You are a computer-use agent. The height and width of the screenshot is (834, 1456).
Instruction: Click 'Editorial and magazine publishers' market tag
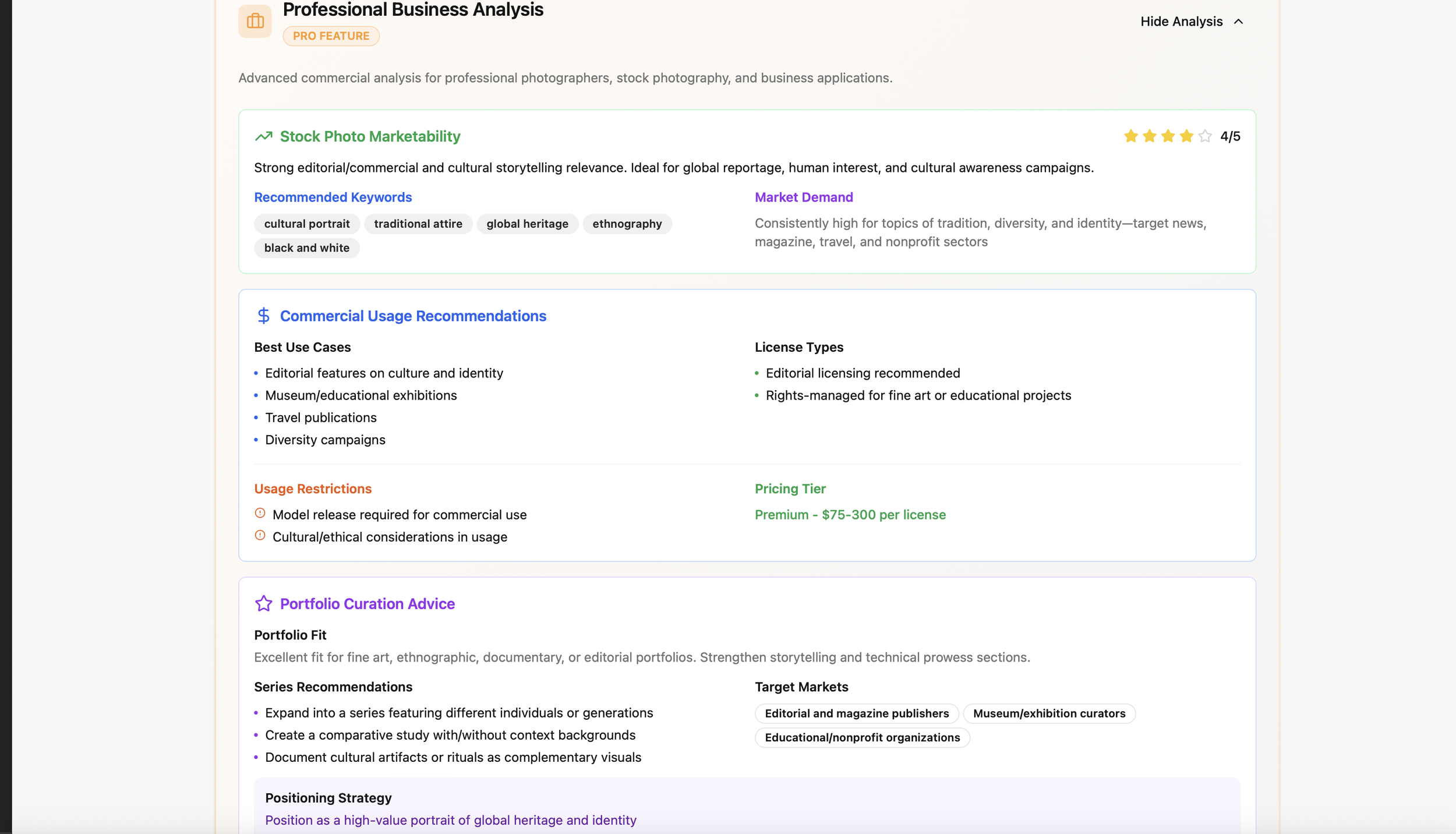[856, 713]
